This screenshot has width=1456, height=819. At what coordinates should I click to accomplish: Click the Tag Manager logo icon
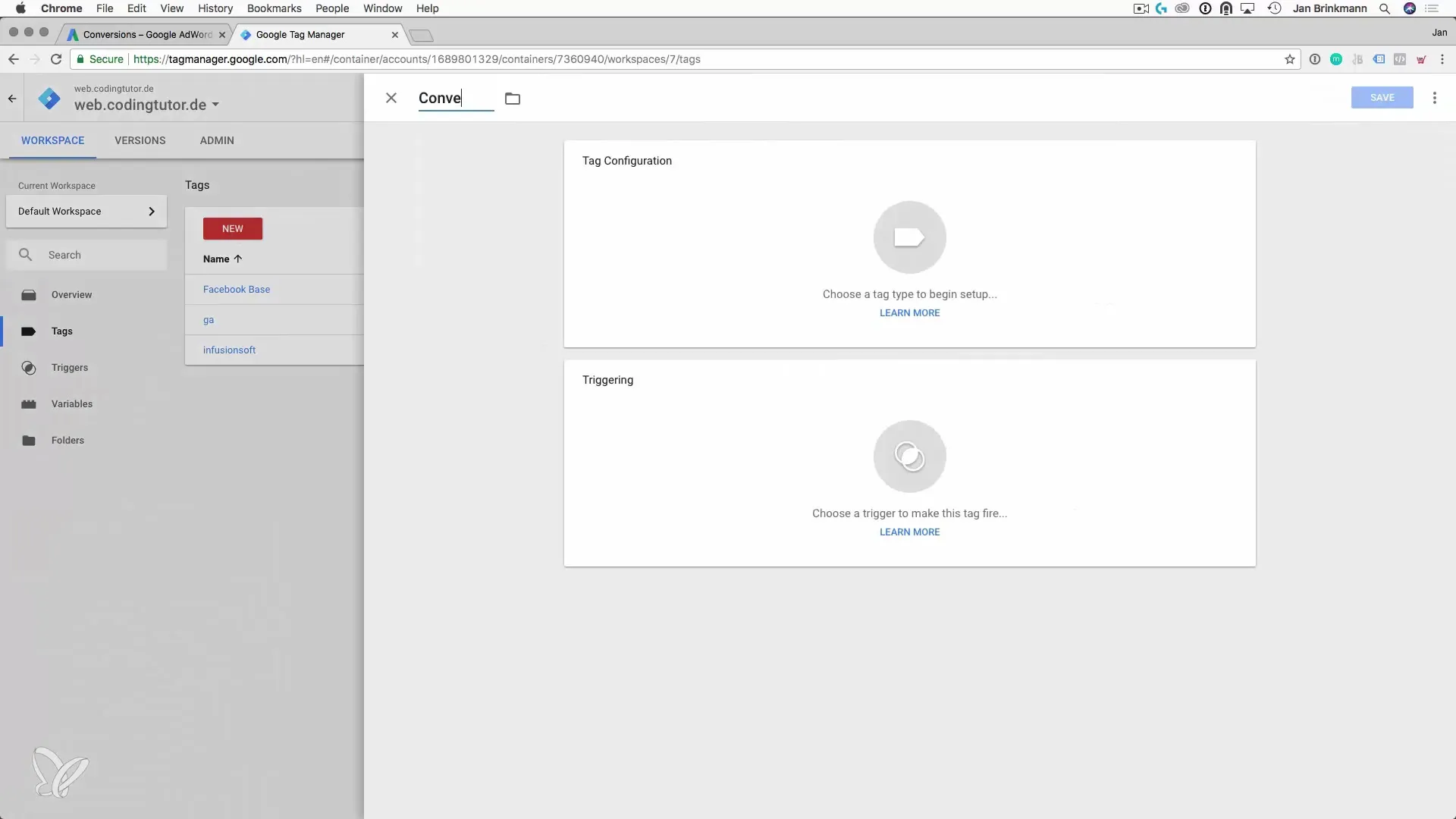pos(49,99)
